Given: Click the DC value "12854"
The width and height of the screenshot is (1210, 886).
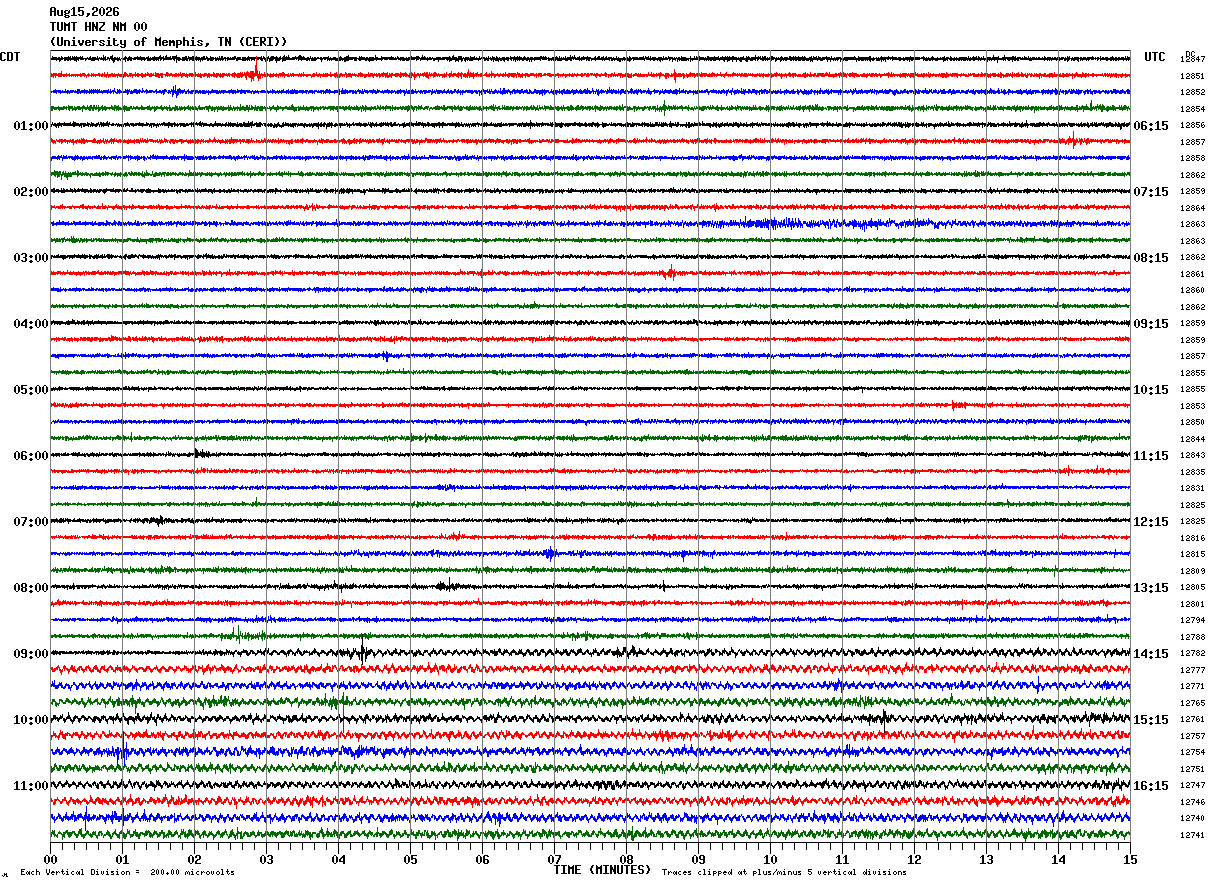Looking at the screenshot, I should [x=1192, y=109].
